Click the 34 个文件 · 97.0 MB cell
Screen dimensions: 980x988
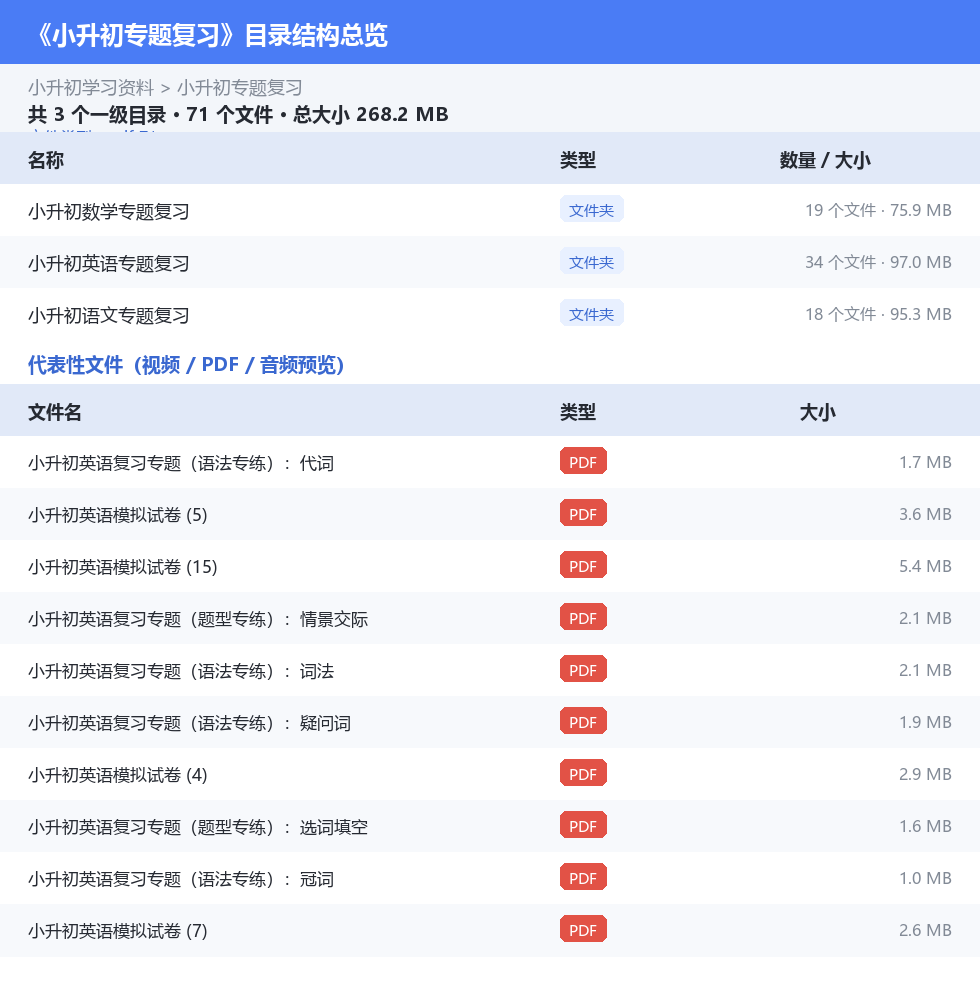point(878,262)
